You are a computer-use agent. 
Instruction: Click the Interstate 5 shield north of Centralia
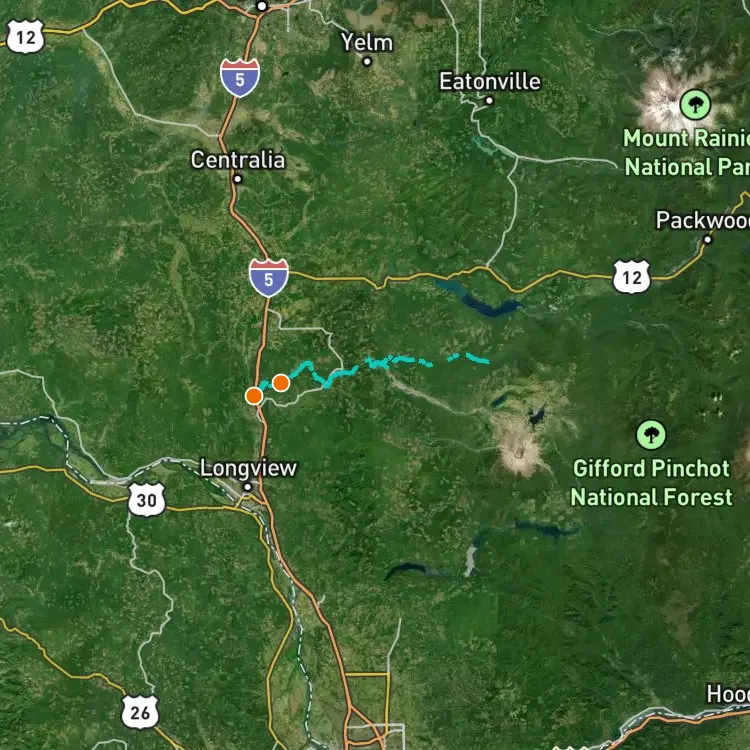coord(240,77)
